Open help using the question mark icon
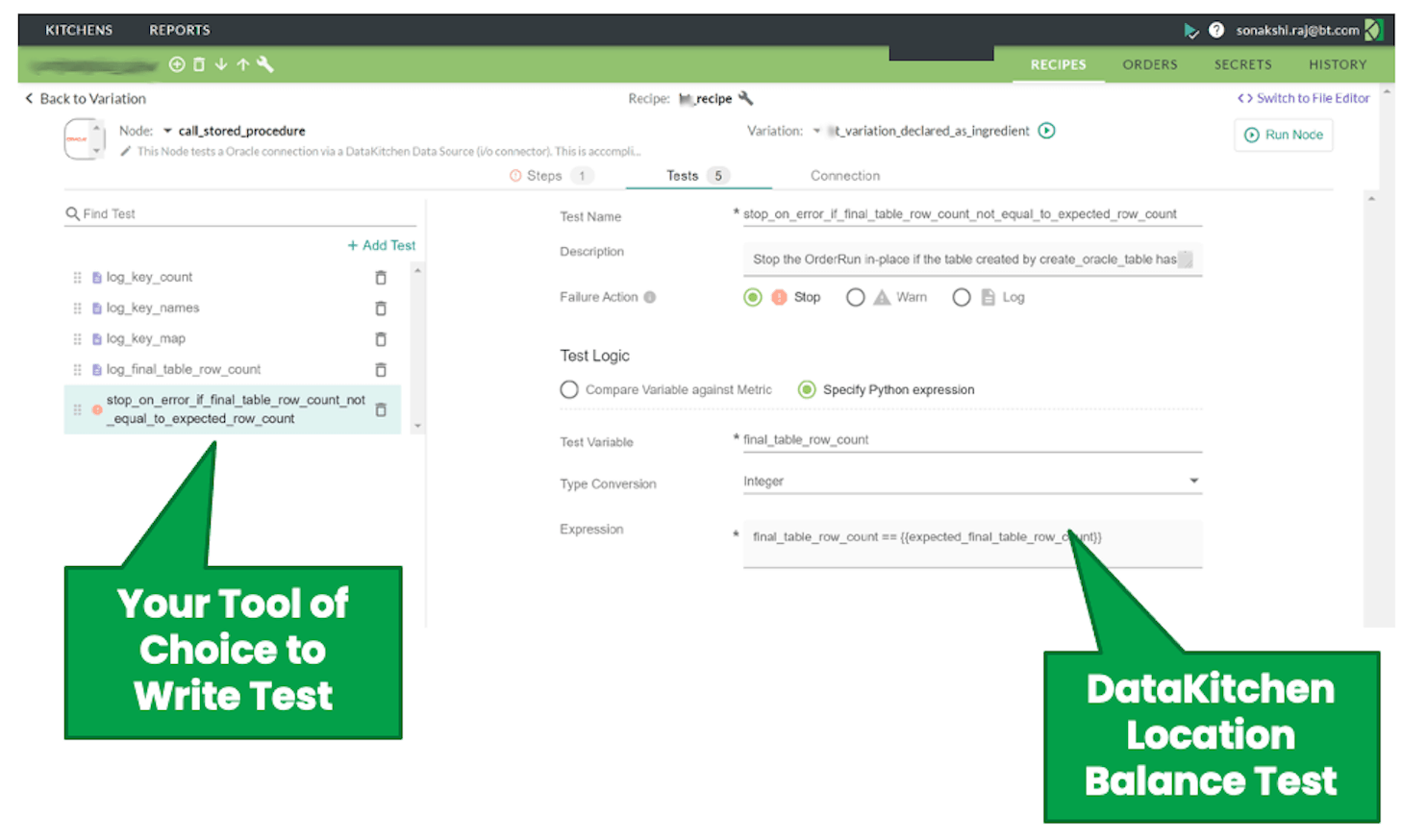The width and height of the screenshot is (1402, 840). [1217, 30]
